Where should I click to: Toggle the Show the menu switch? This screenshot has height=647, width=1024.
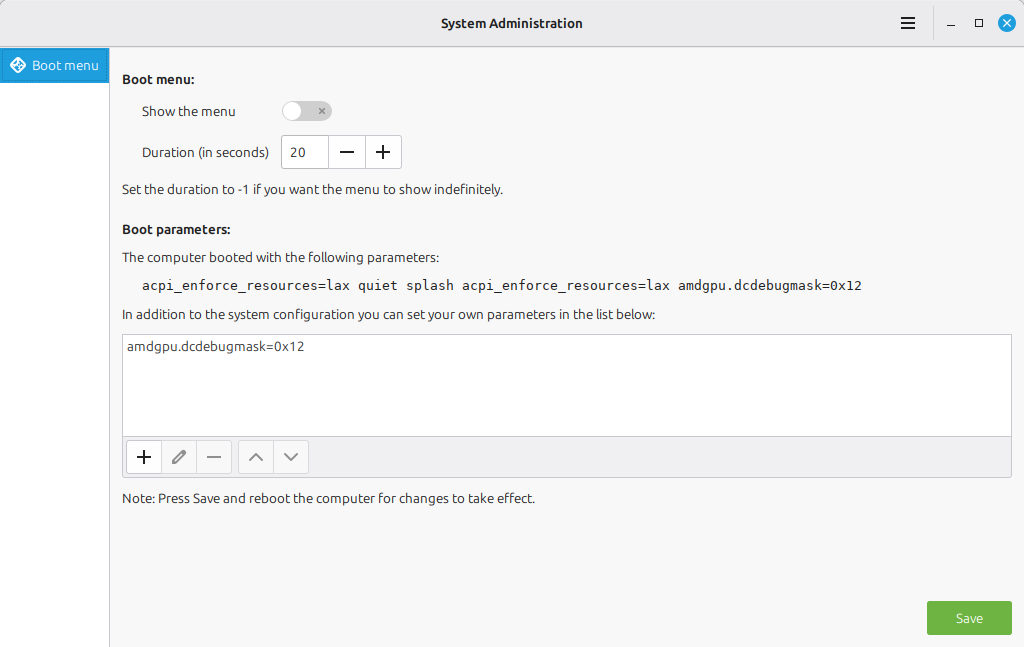pyautogui.click(x=306, y=111)
